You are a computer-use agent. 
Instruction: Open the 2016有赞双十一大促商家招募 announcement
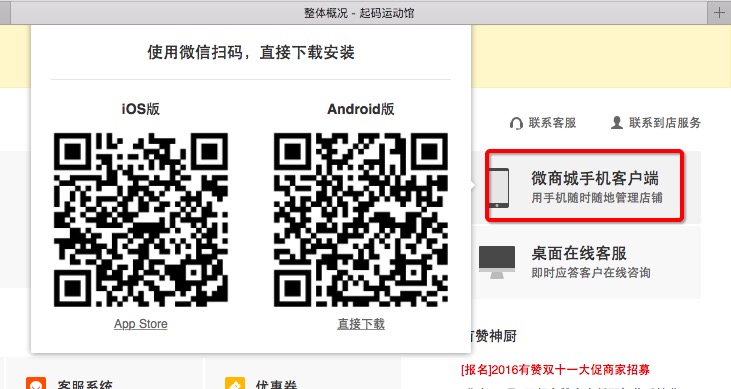555,370
